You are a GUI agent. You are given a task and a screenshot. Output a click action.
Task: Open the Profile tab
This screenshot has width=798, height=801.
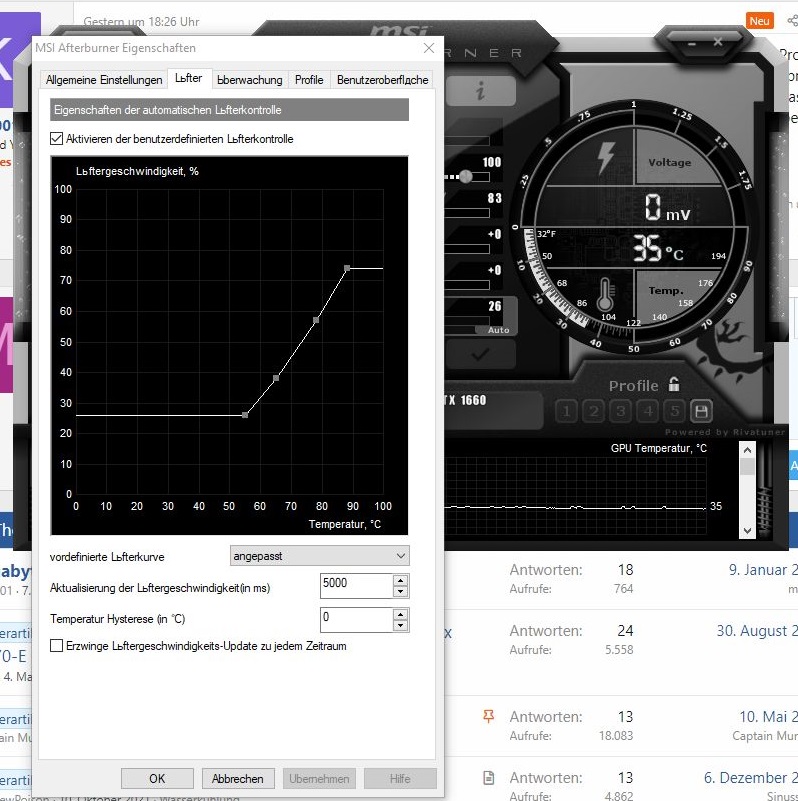tap(309, 80)
